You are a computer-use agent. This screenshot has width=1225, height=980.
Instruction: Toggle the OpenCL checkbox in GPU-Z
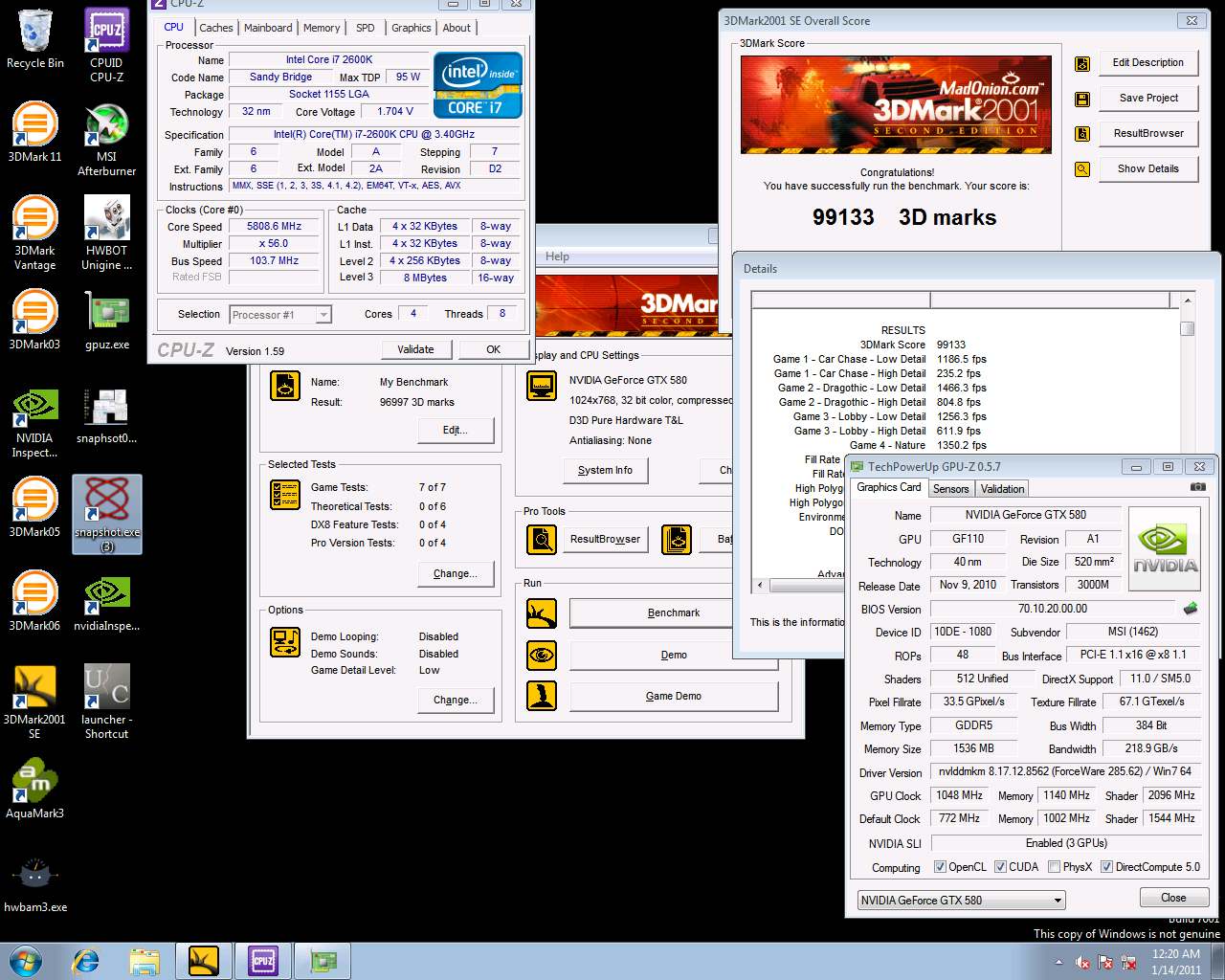tap(940, 867)
